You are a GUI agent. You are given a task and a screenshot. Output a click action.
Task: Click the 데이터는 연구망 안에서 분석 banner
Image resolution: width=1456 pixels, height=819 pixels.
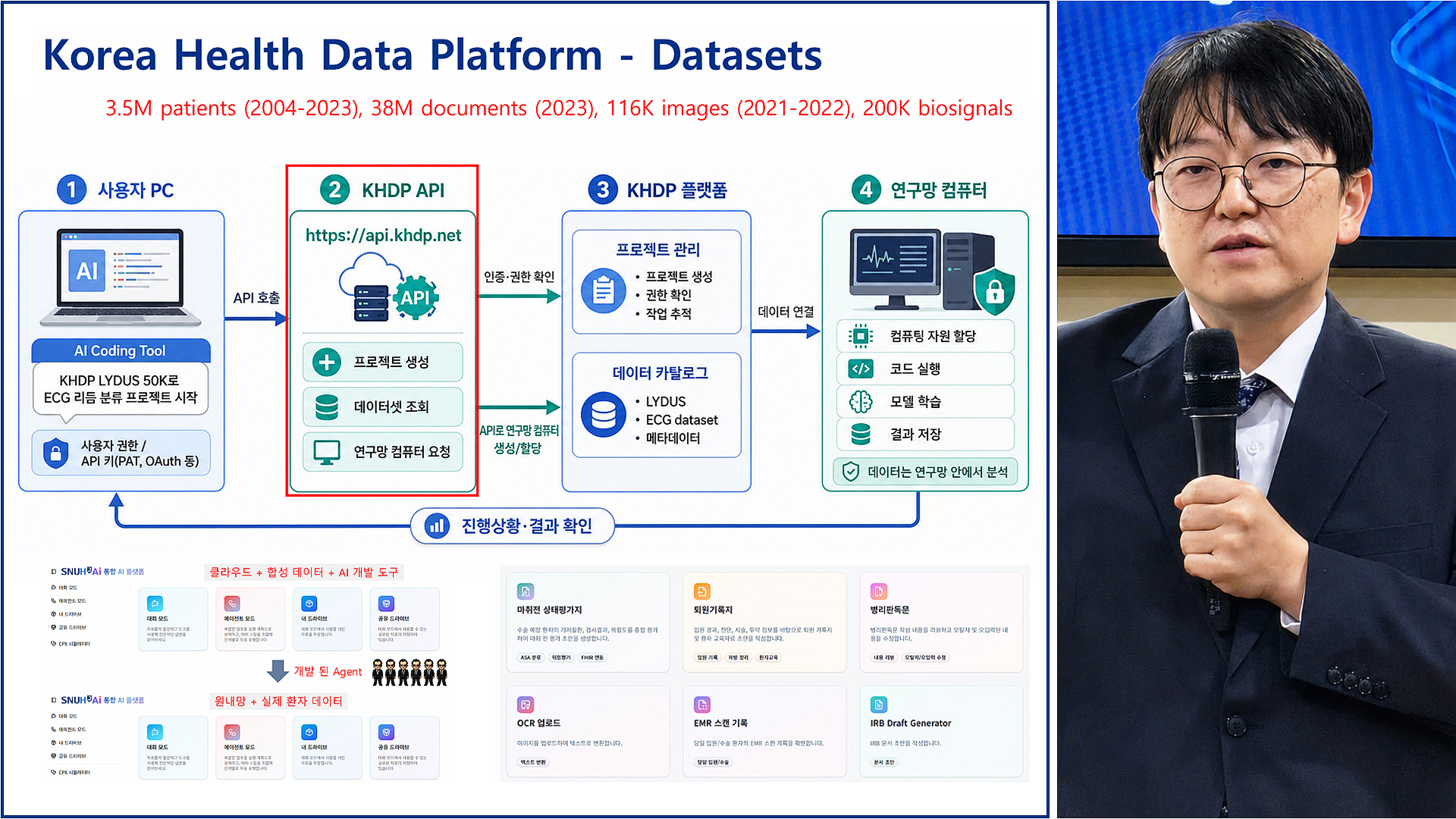point(925,472)
